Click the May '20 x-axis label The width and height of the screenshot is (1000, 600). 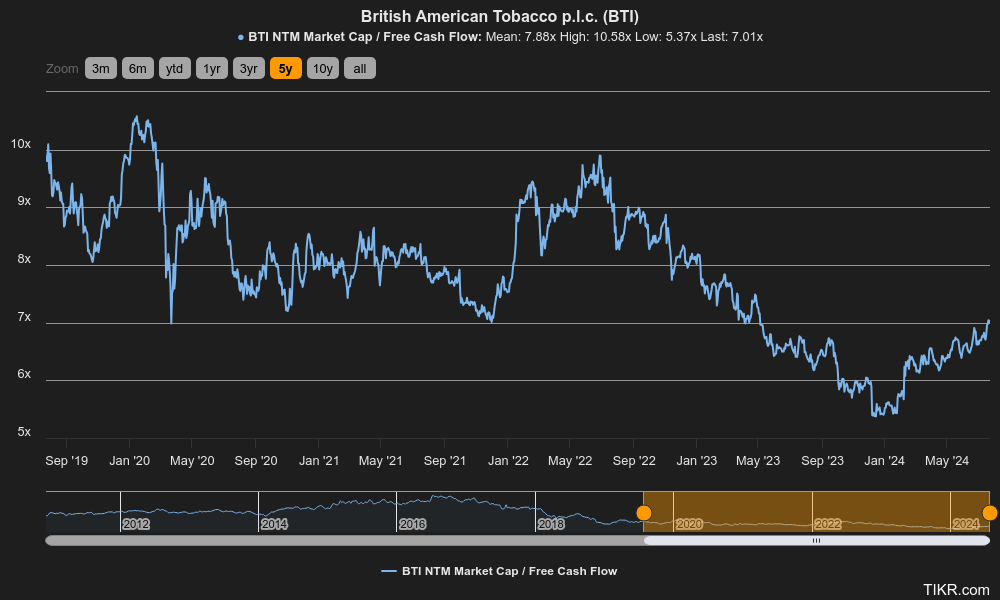tap(192, 460)
